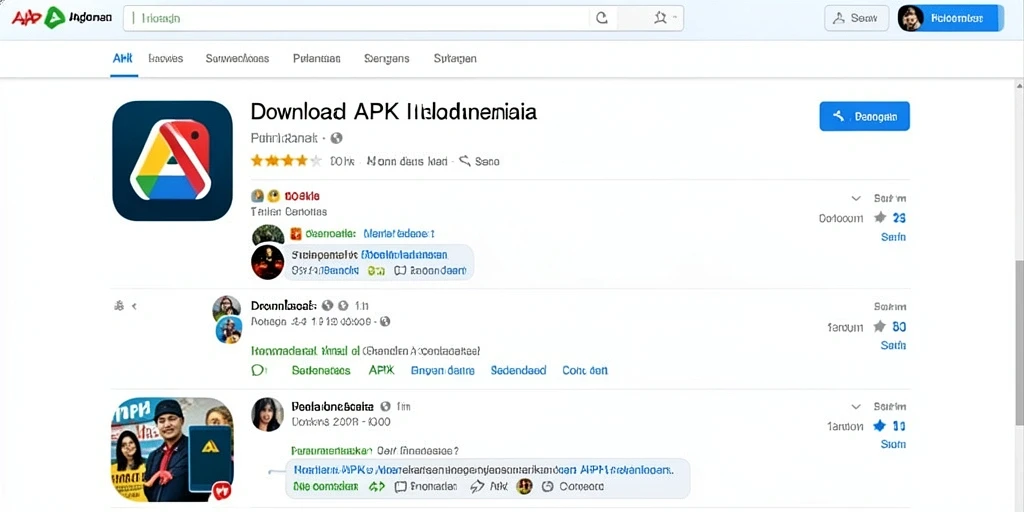Click the star icon beside number 80
The height and width of the screenshot is (512, 1024).
point(880,327)
